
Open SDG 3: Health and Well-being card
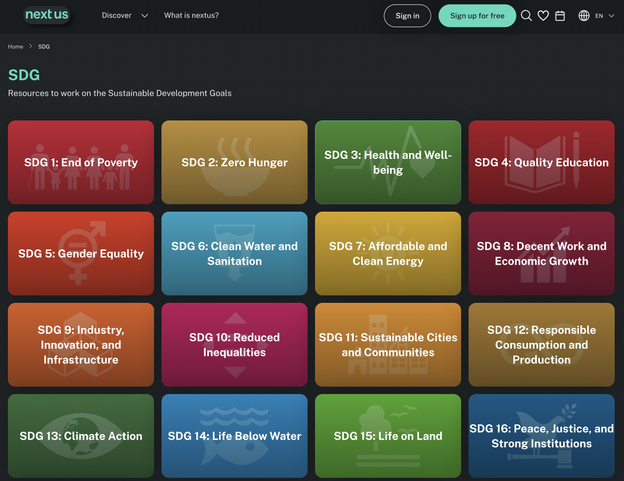(x=388, y=162)
